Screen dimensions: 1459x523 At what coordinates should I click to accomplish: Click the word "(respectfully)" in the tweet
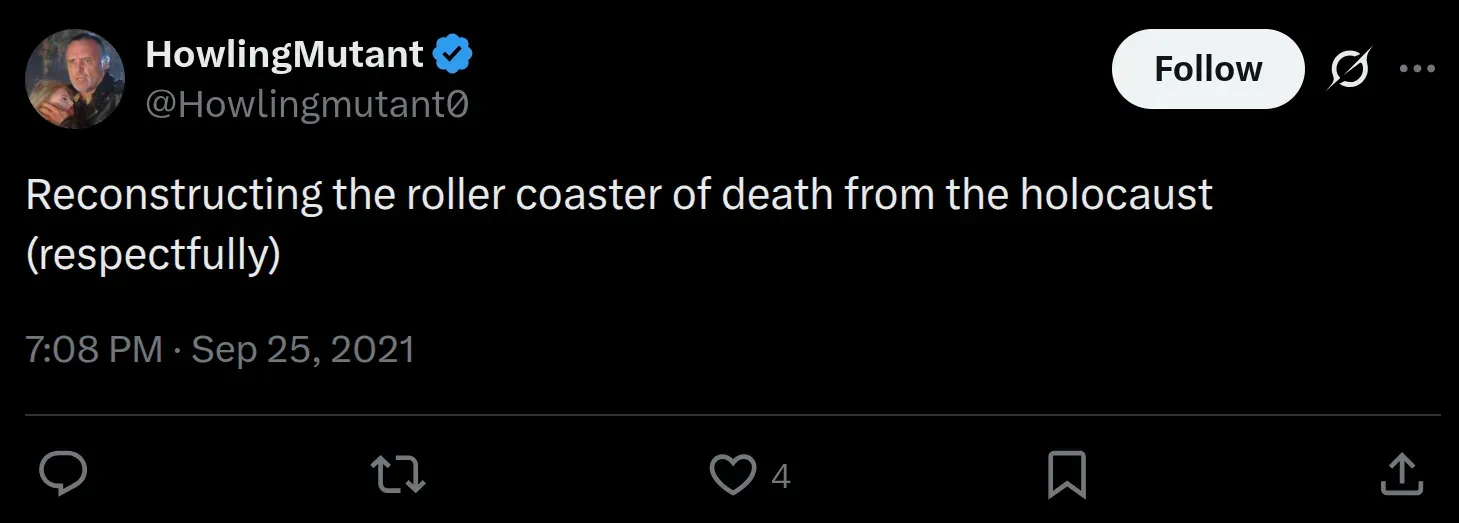(153, 255)
